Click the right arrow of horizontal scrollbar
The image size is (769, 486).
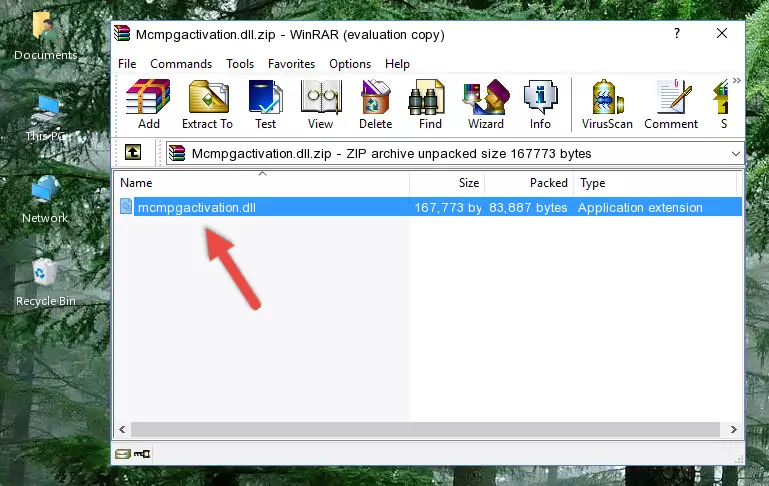coord(733,430)
